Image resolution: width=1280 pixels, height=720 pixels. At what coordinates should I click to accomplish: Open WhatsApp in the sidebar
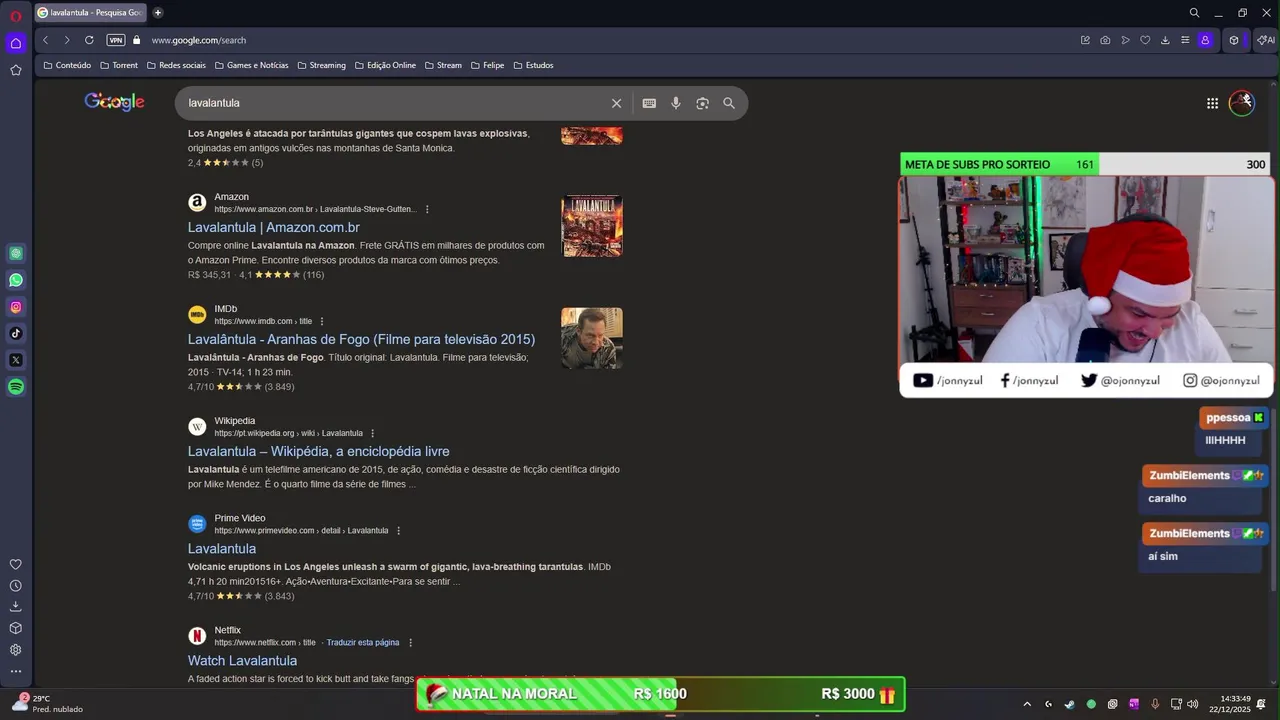pos(15,280)
